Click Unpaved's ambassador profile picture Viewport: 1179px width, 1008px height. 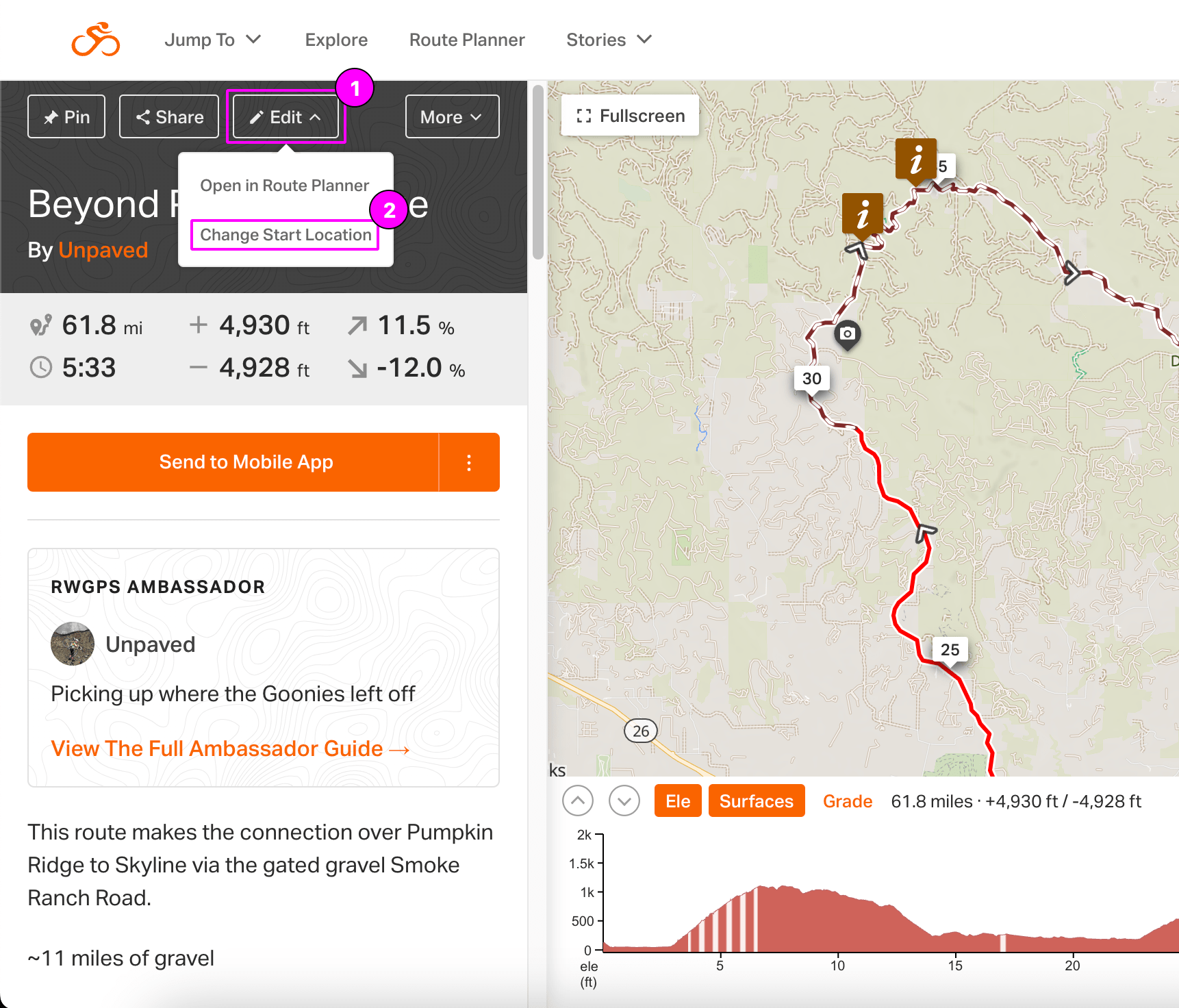[x=72, y=644]
